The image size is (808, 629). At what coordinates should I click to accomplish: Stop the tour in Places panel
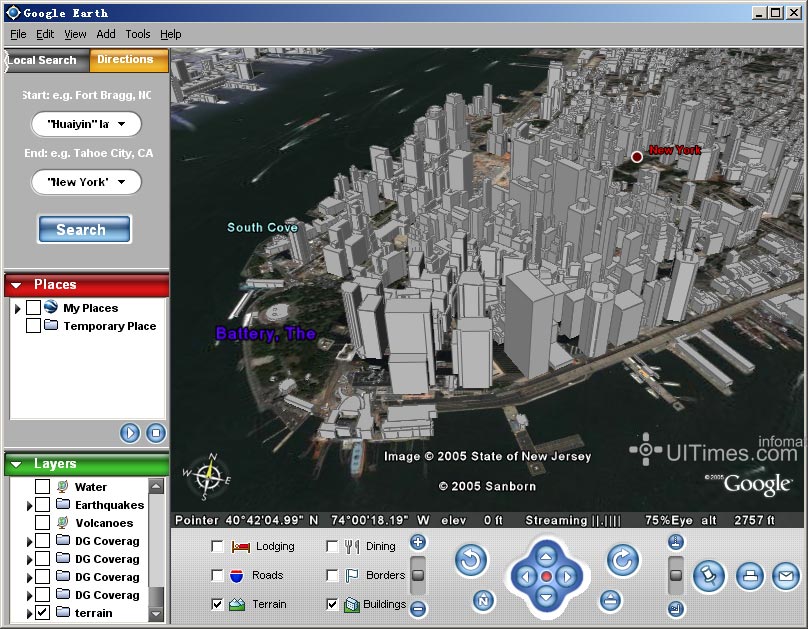point(156,433)
